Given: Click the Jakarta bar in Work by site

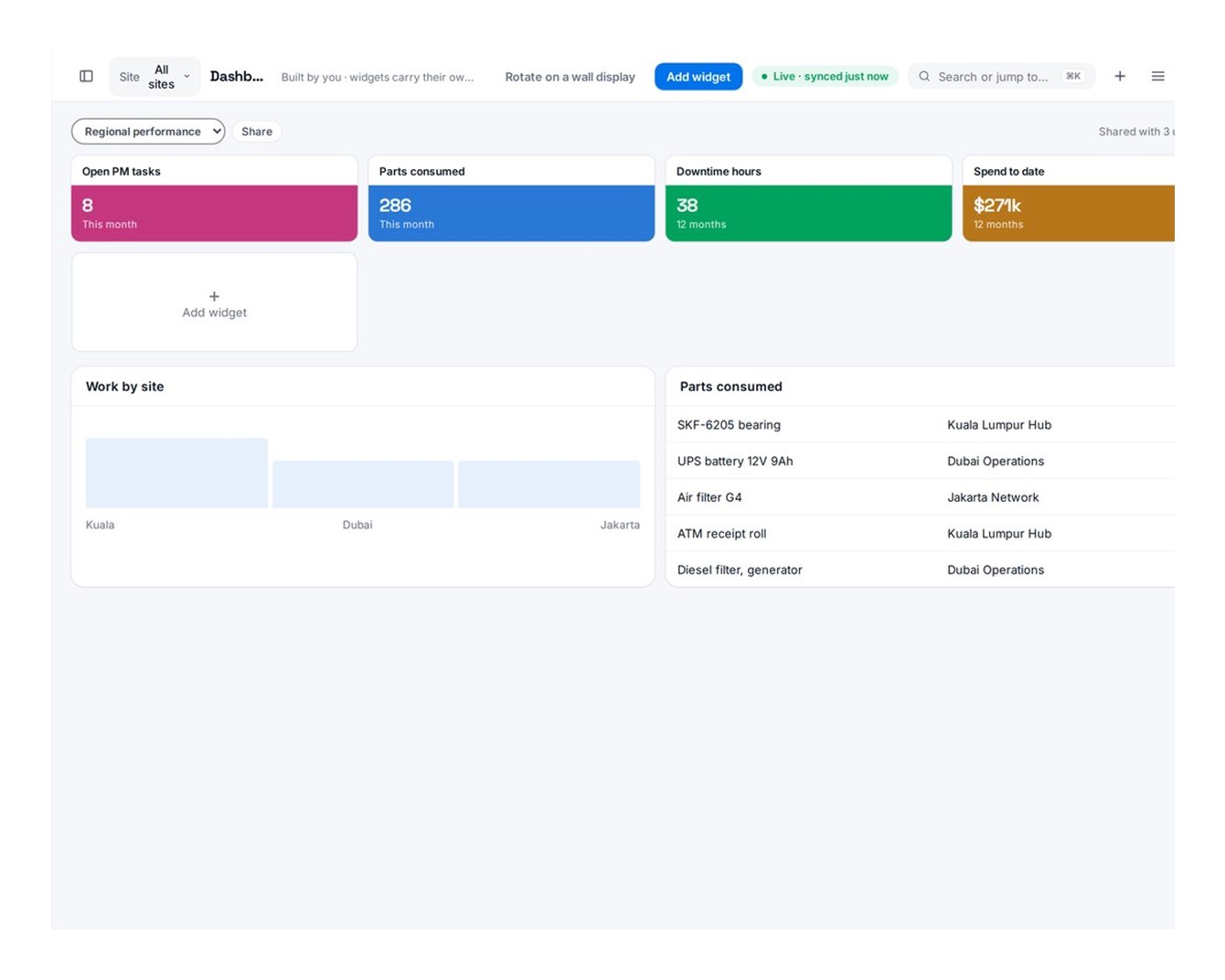Looking at the screenshot, I should [549, 485].
